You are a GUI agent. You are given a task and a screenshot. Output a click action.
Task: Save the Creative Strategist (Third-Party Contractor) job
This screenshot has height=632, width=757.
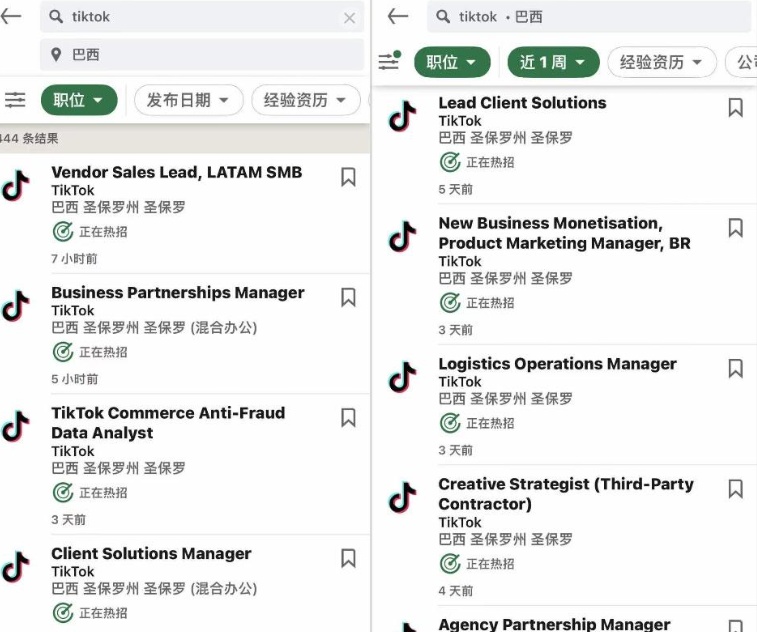pyautogui.click(x=735, y=489)
